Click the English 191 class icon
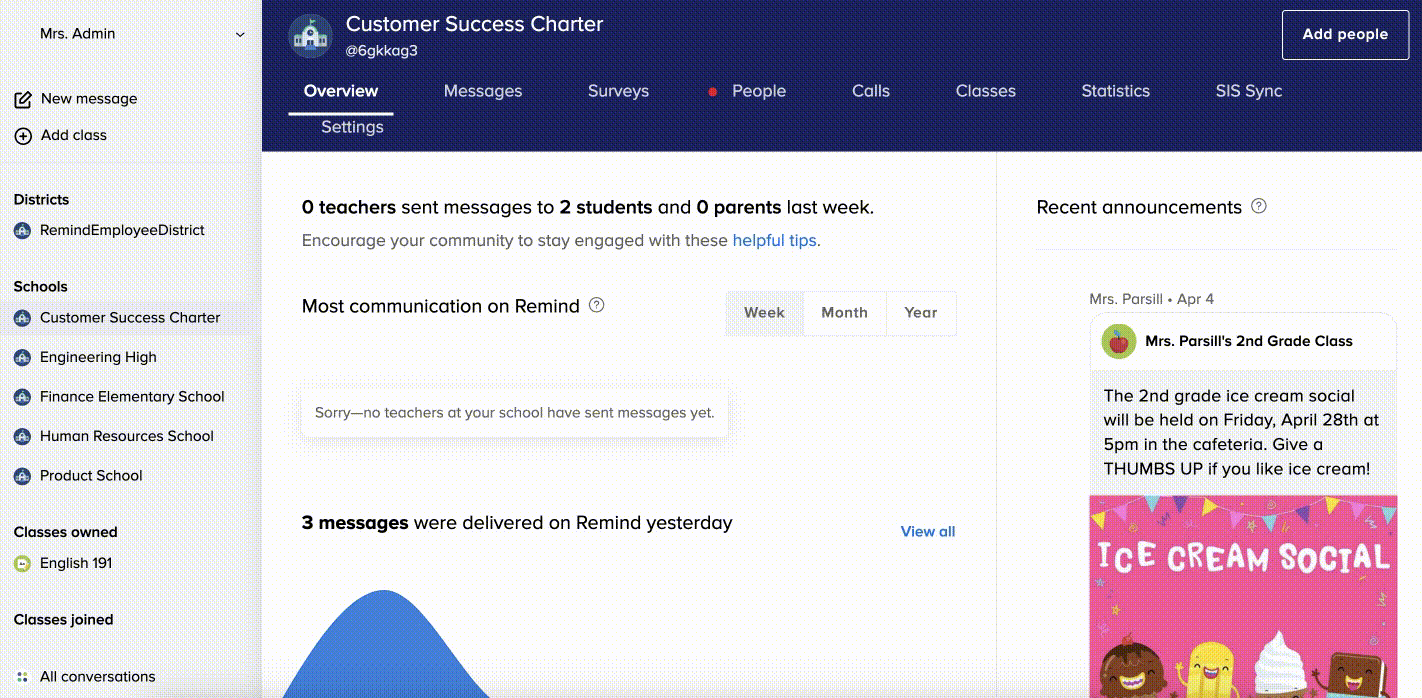The height and width of the screenshot is (698, 1422). pyautogui.click(x=22, y=564)
